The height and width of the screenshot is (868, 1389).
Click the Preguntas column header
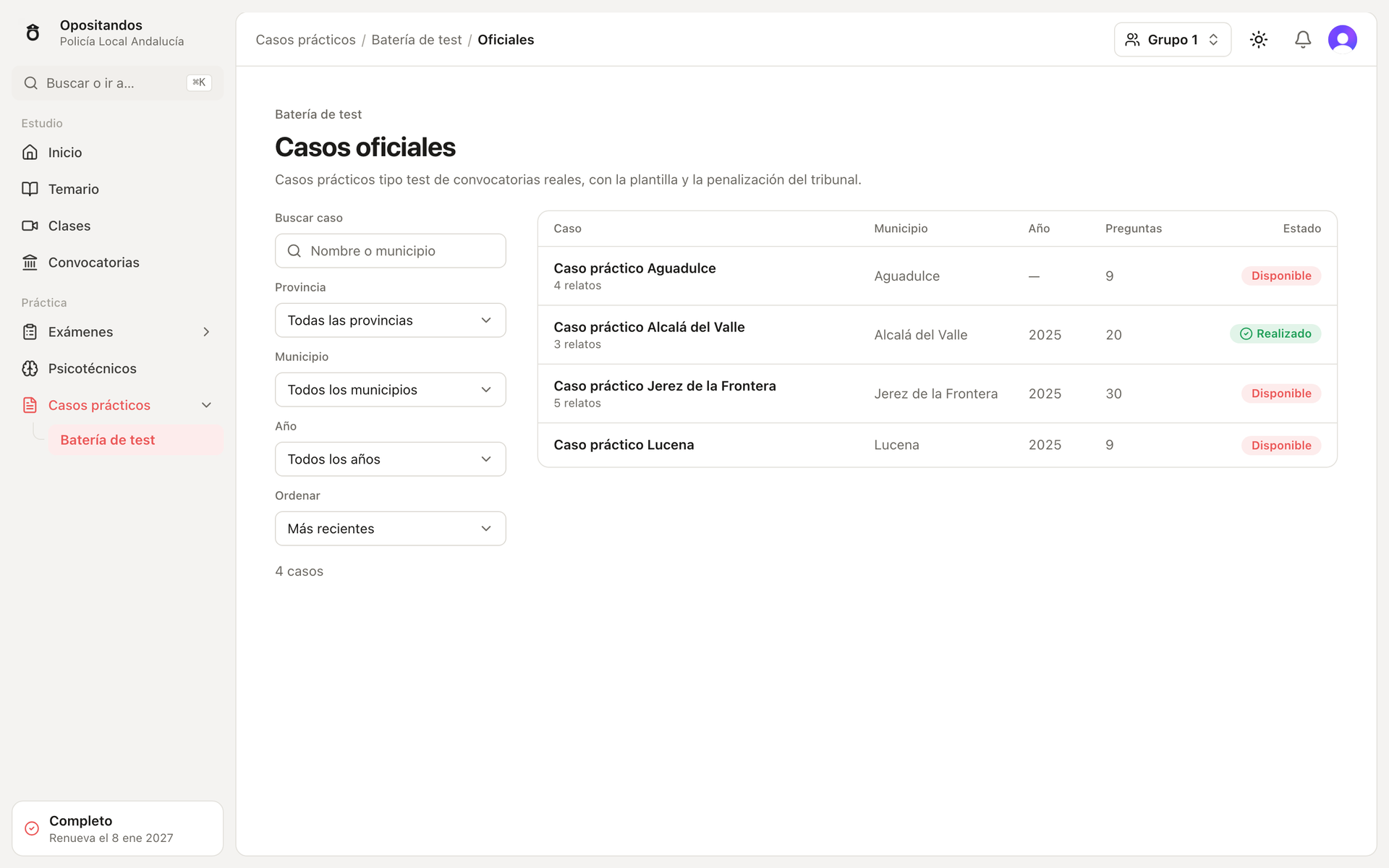click(x=1134, y=229)
